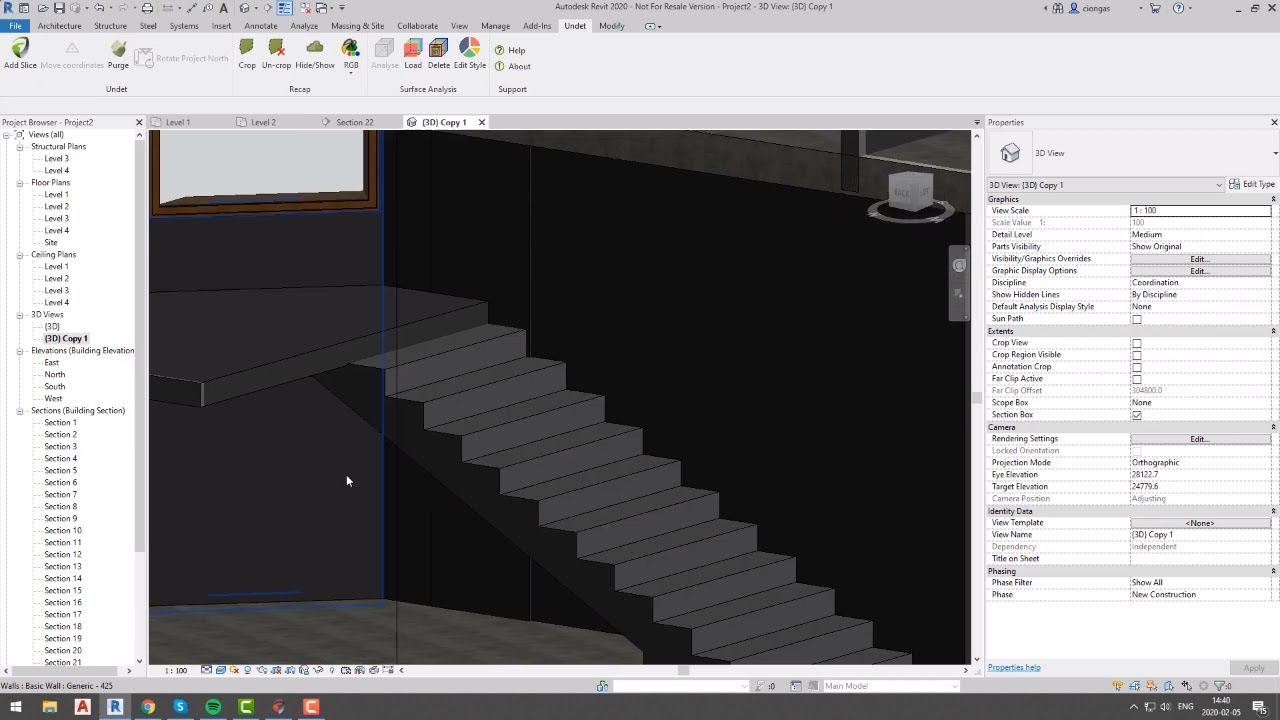Click the filter icon in the status bar
This screenshot has height=720, width=1280.
(1218, 686)
